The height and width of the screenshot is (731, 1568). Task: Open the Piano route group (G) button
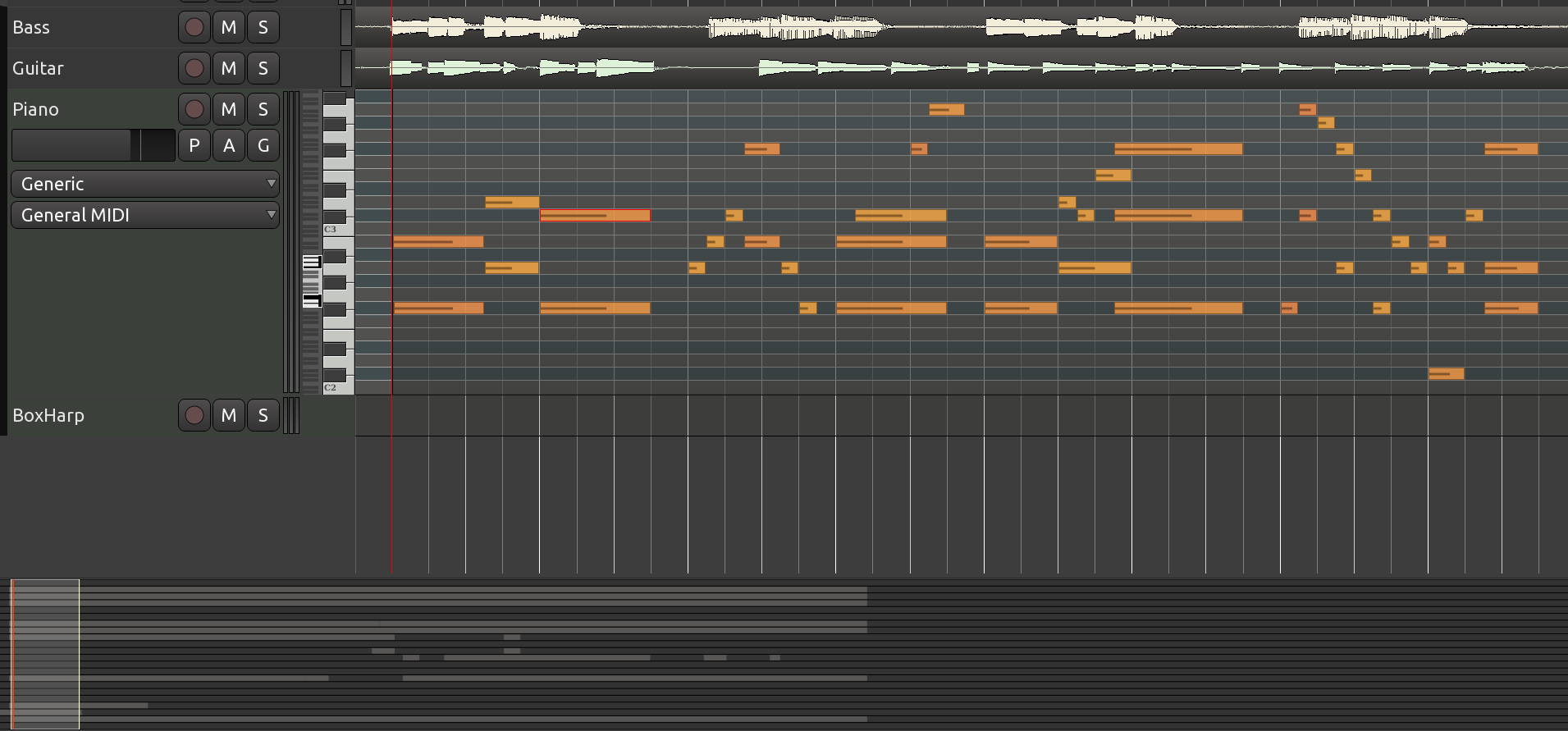263,145
